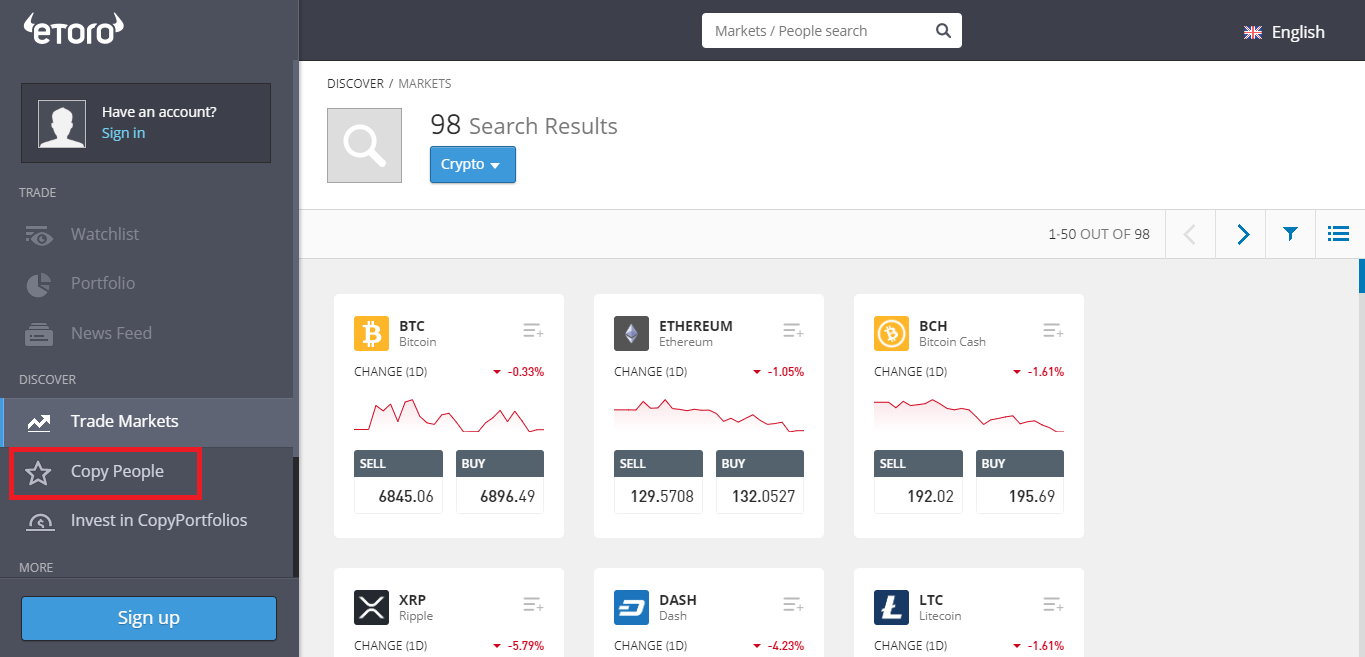Screen dimensions: 1365x657
Task: Click the Bitcoin Cash BCH logo
Action: pos(891,334)
